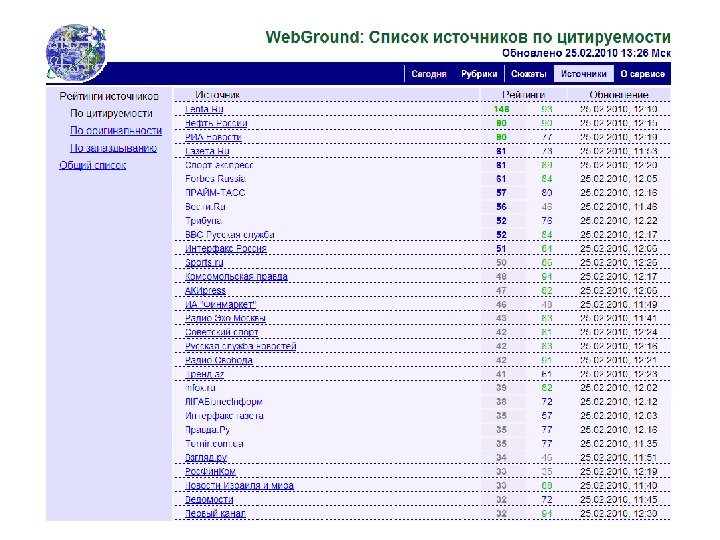Click Рейтинги источников sidebar heading
Image resolution: width=720 pixels, height=540 pixels.
tap(109, 96)
